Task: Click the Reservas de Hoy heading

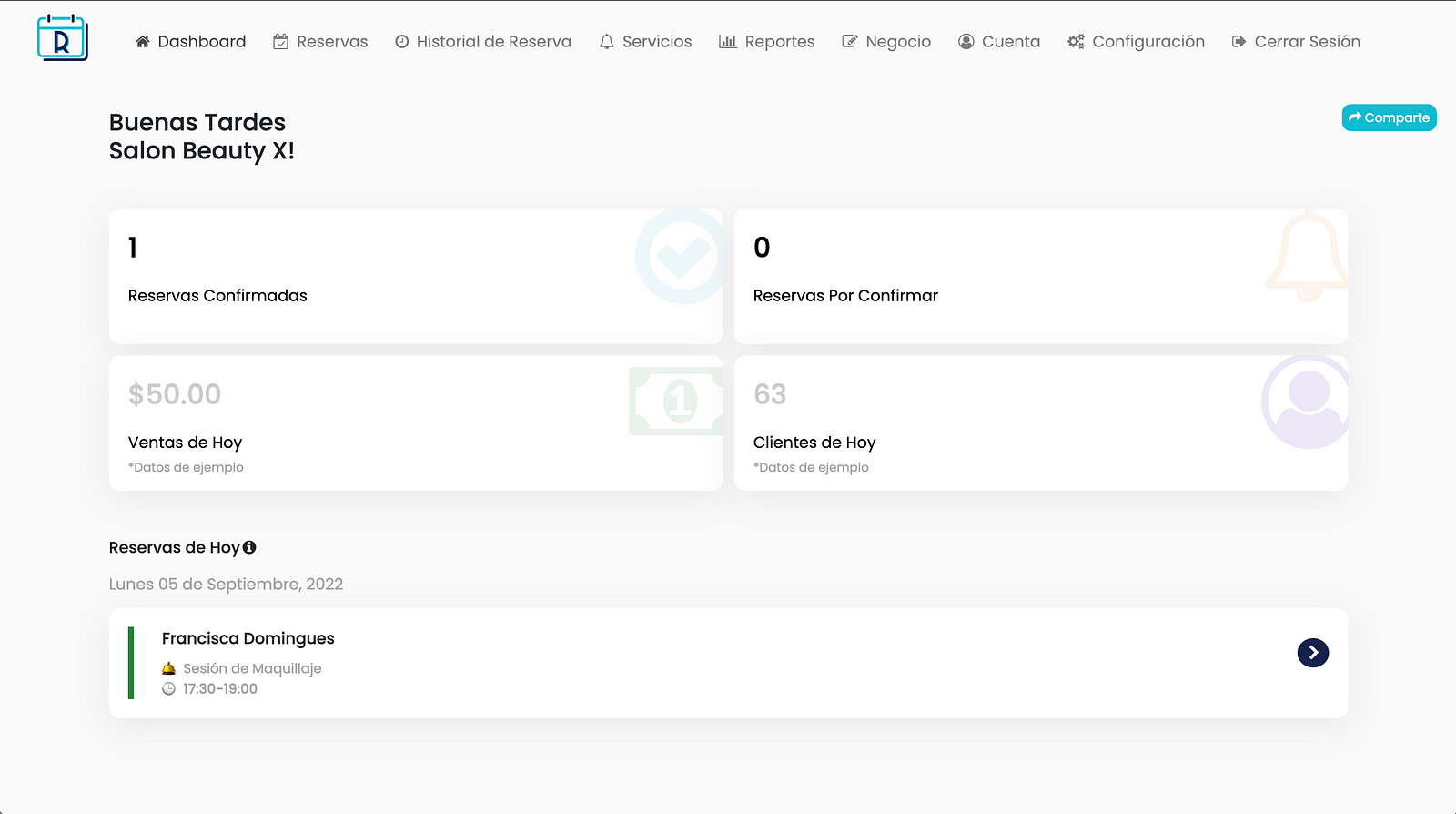Action: (x=174, y=547)
